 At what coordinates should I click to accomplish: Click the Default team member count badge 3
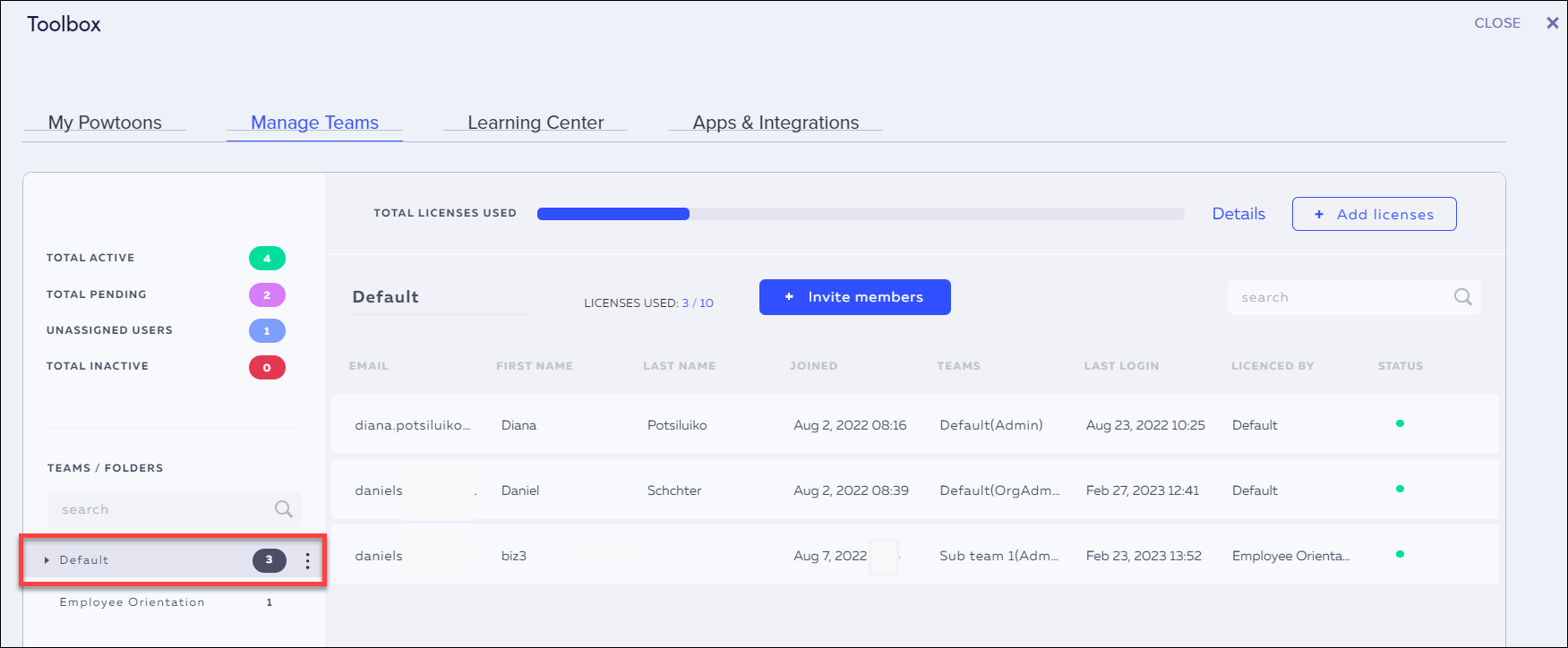(x=269, y=560)
